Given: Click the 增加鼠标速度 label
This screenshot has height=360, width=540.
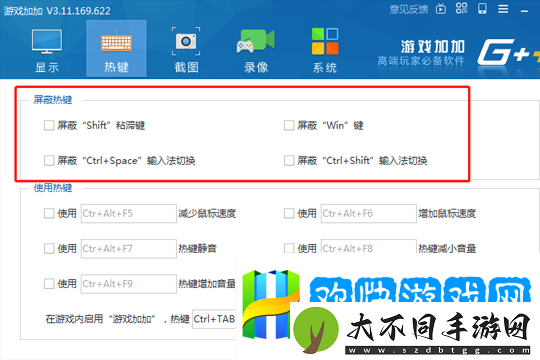Looking at the screenshot, I should click(x=447, y=214).
